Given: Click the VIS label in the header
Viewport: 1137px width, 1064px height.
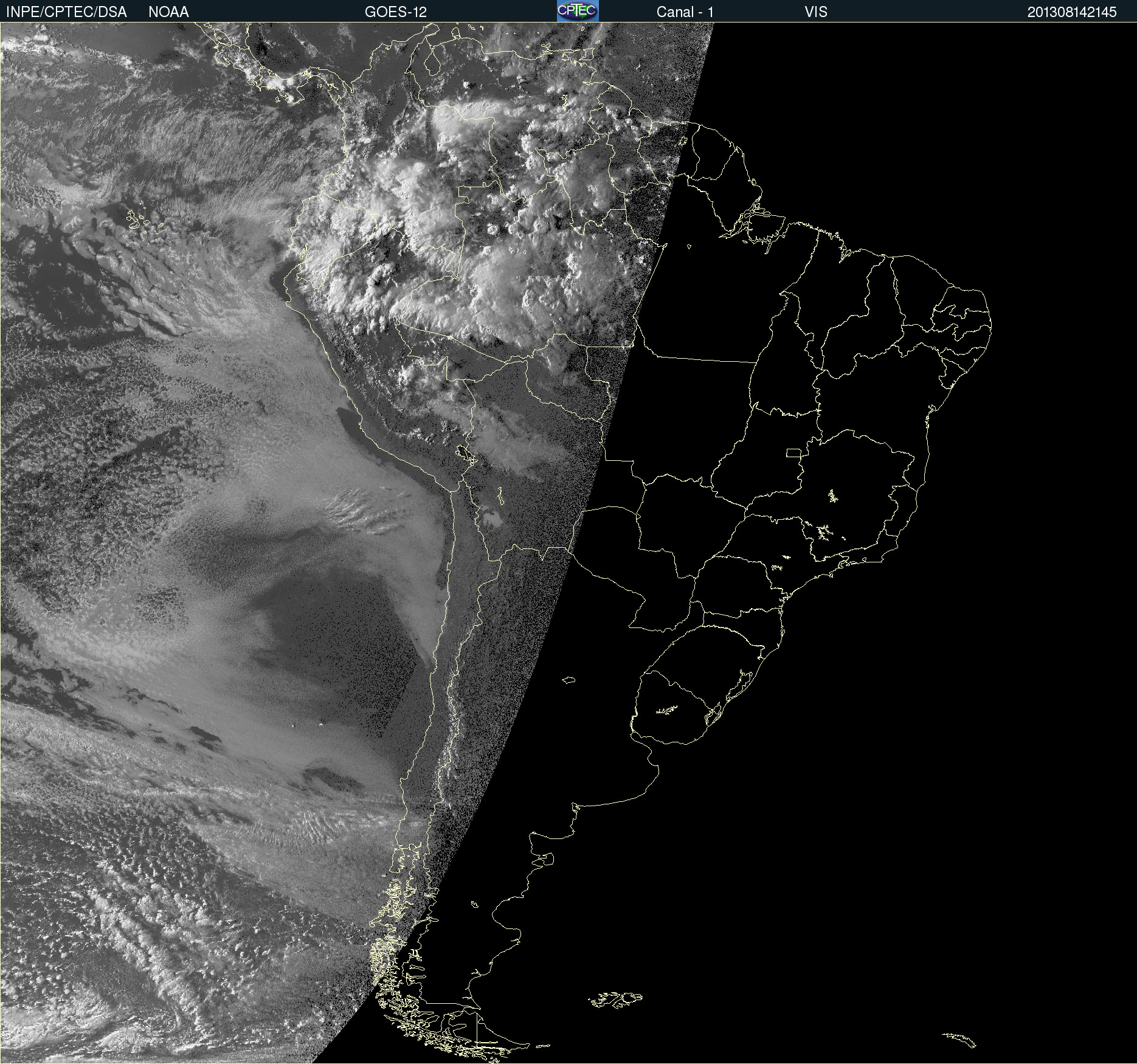Looking at the screenshot, I should [x=816, y=12].
